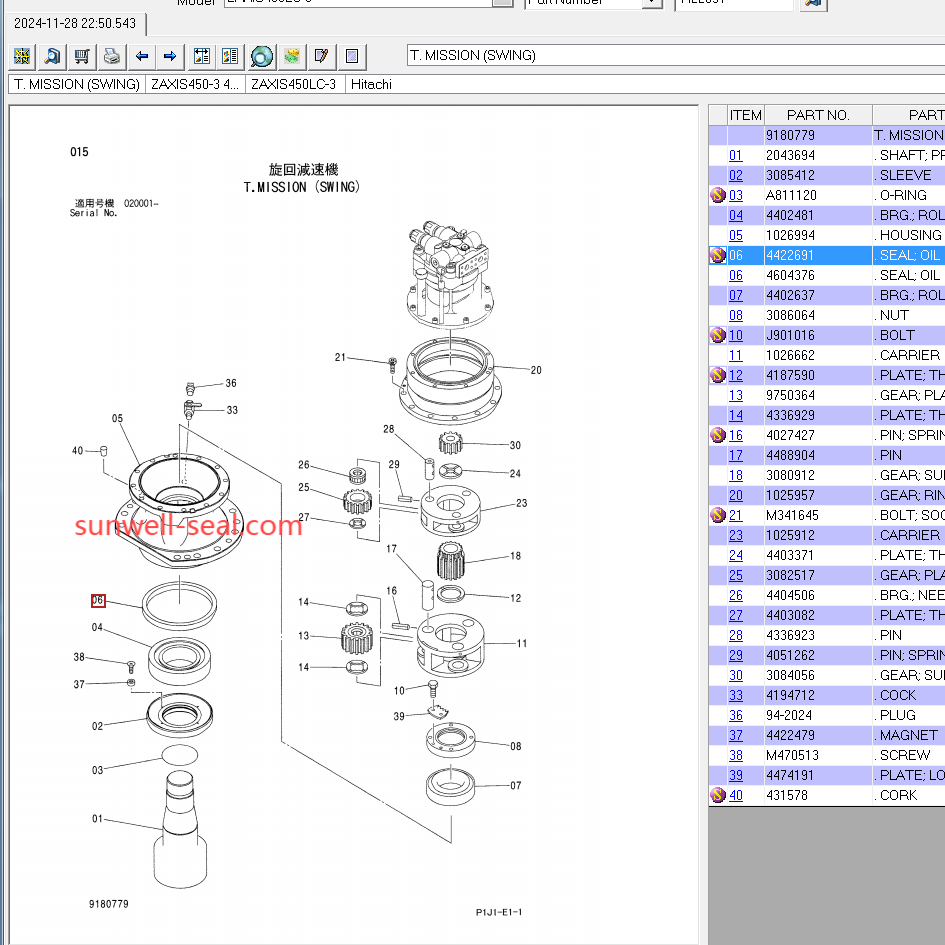The height and width of the screenshot is (945, 945).
Task: Click the shopping cart toolbar icon
Action: (82, 56)
